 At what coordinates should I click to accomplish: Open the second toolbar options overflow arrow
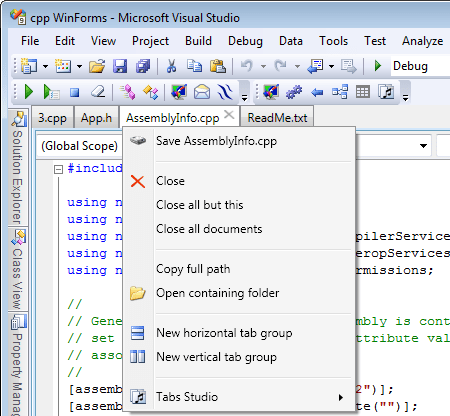(x=405, y=97)
